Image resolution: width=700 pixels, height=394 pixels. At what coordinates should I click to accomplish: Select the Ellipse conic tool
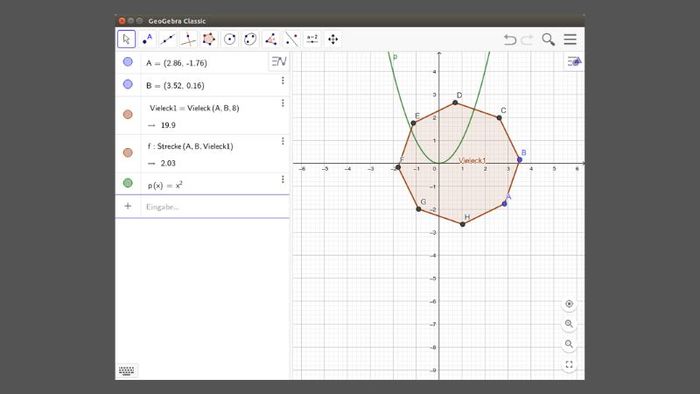point(250,39)
